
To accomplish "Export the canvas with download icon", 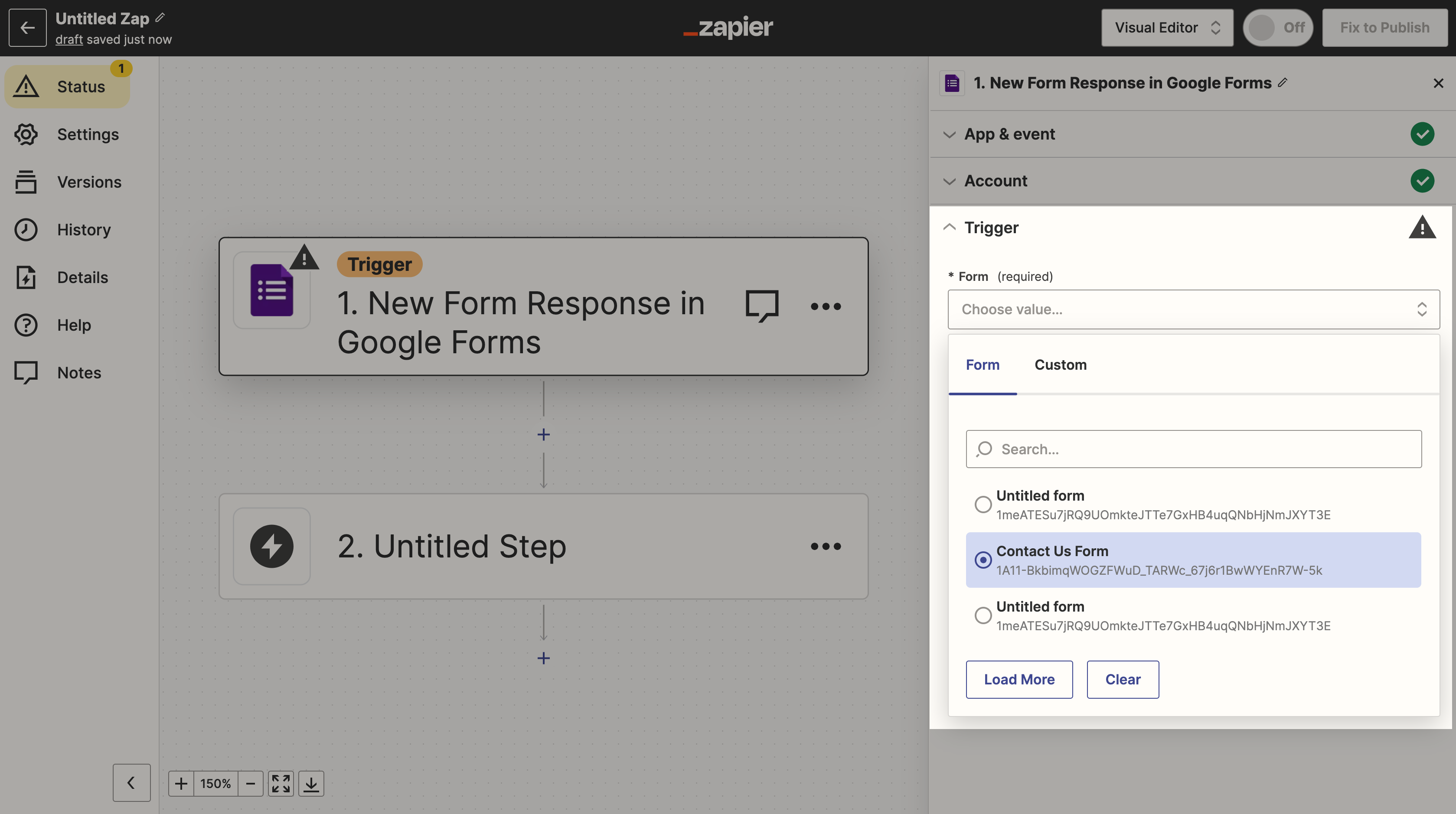I will tap(311, 784).
